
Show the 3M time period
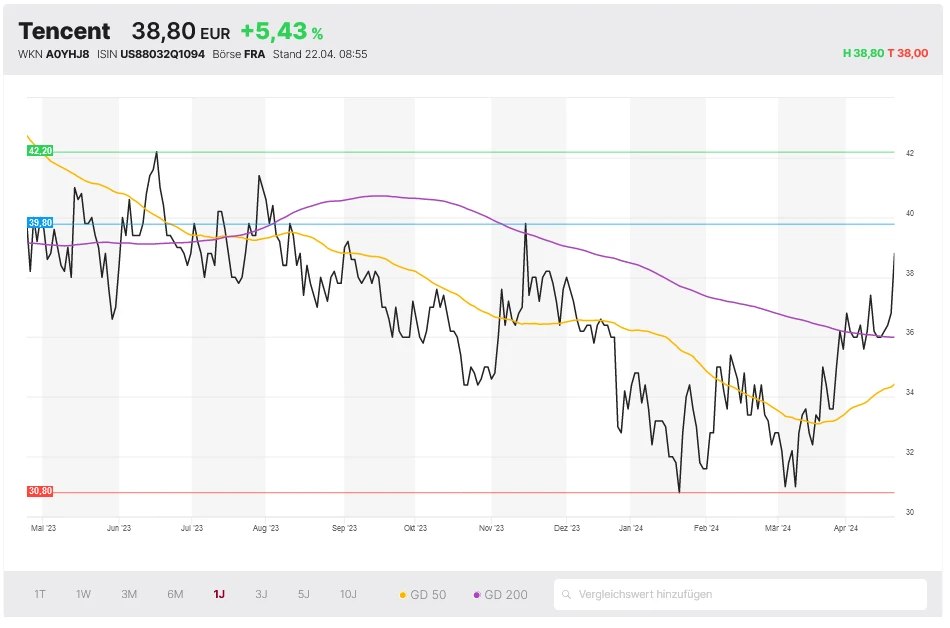click(x=129, y=594)
